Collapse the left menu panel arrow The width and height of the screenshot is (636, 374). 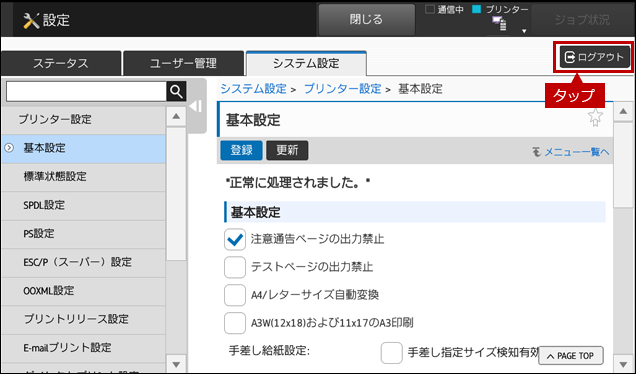click(x=196, y=106)
